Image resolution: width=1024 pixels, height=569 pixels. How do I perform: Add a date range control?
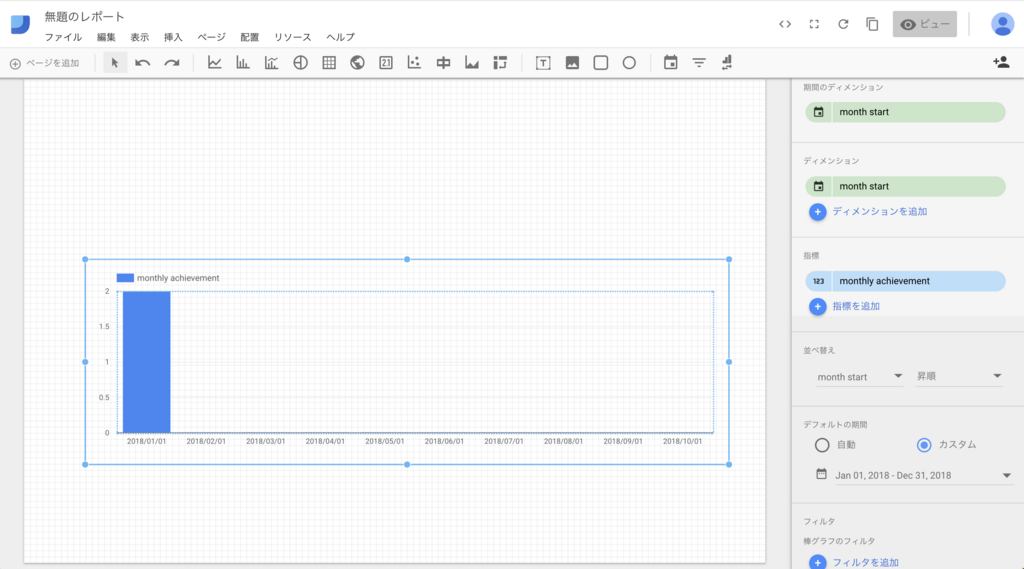click(671, 63)
